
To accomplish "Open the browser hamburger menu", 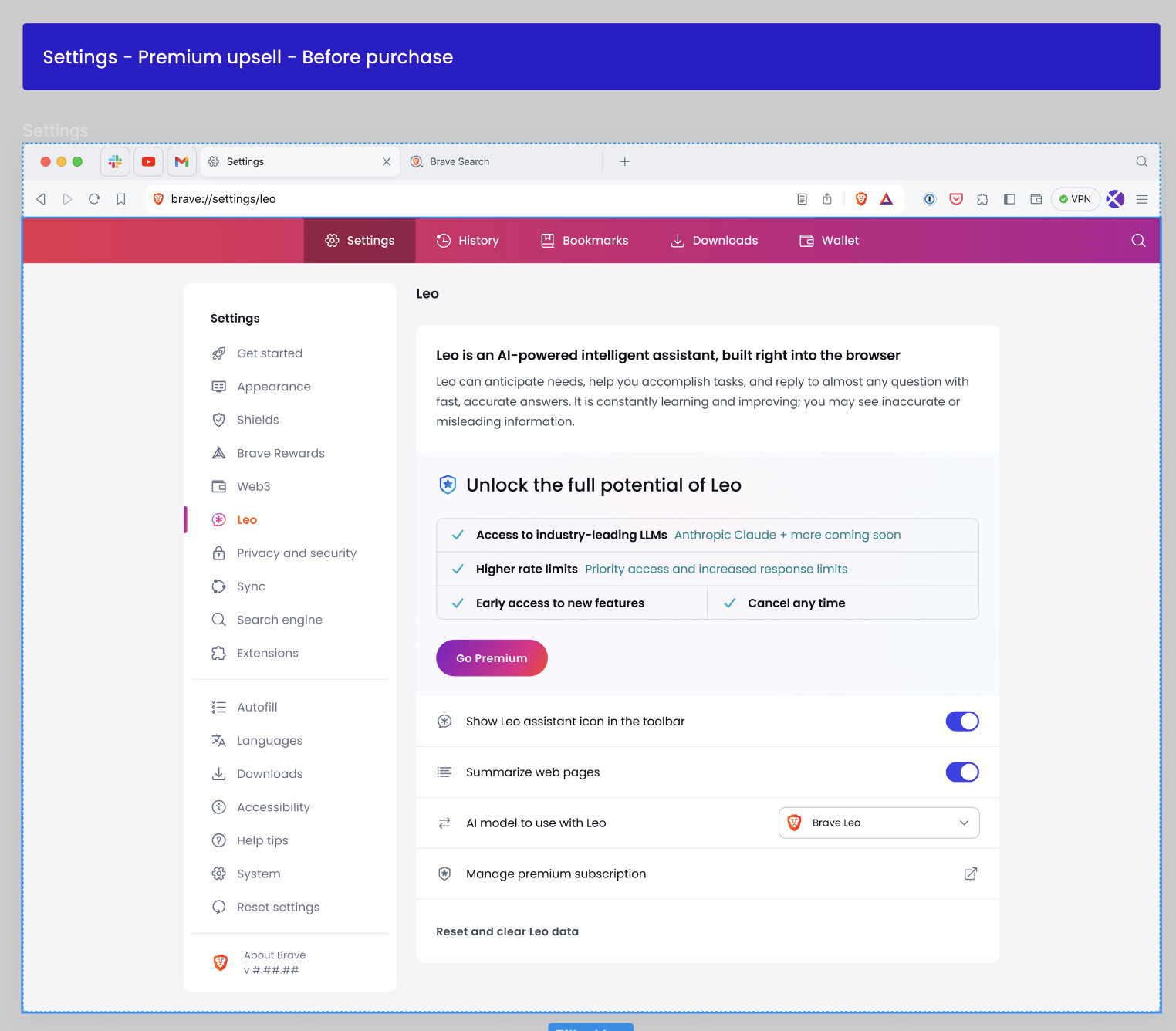I will pyautogui.click(x=1142, y=199).
